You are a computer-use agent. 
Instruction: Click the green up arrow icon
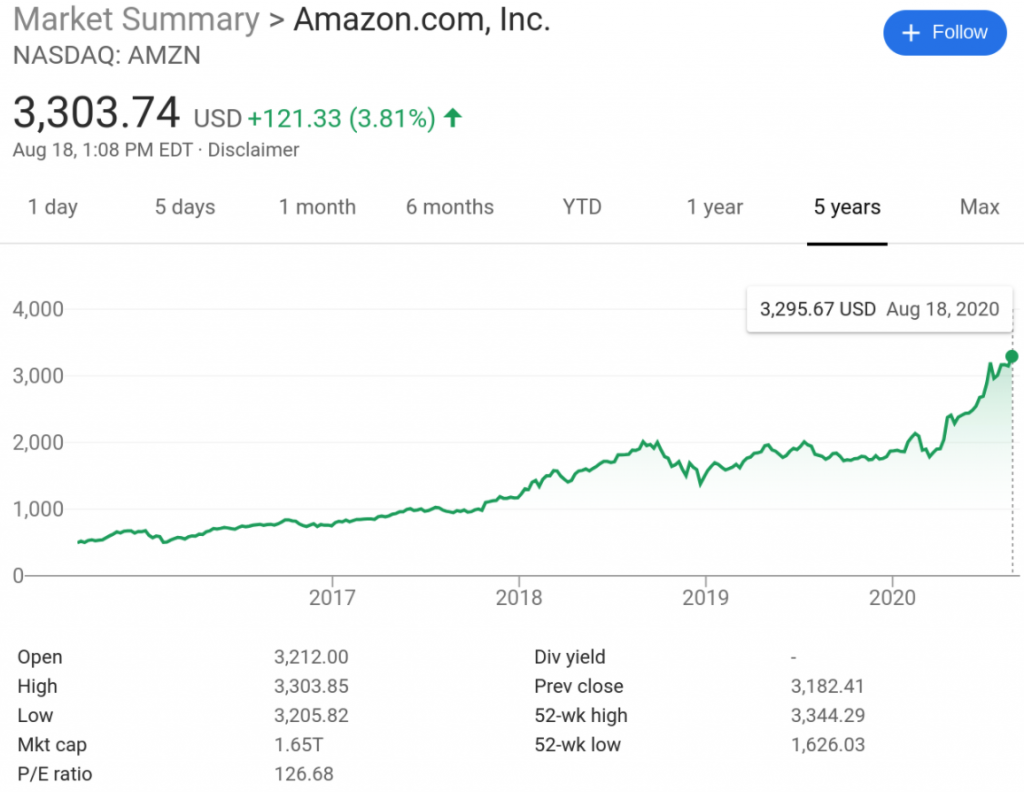453,119
